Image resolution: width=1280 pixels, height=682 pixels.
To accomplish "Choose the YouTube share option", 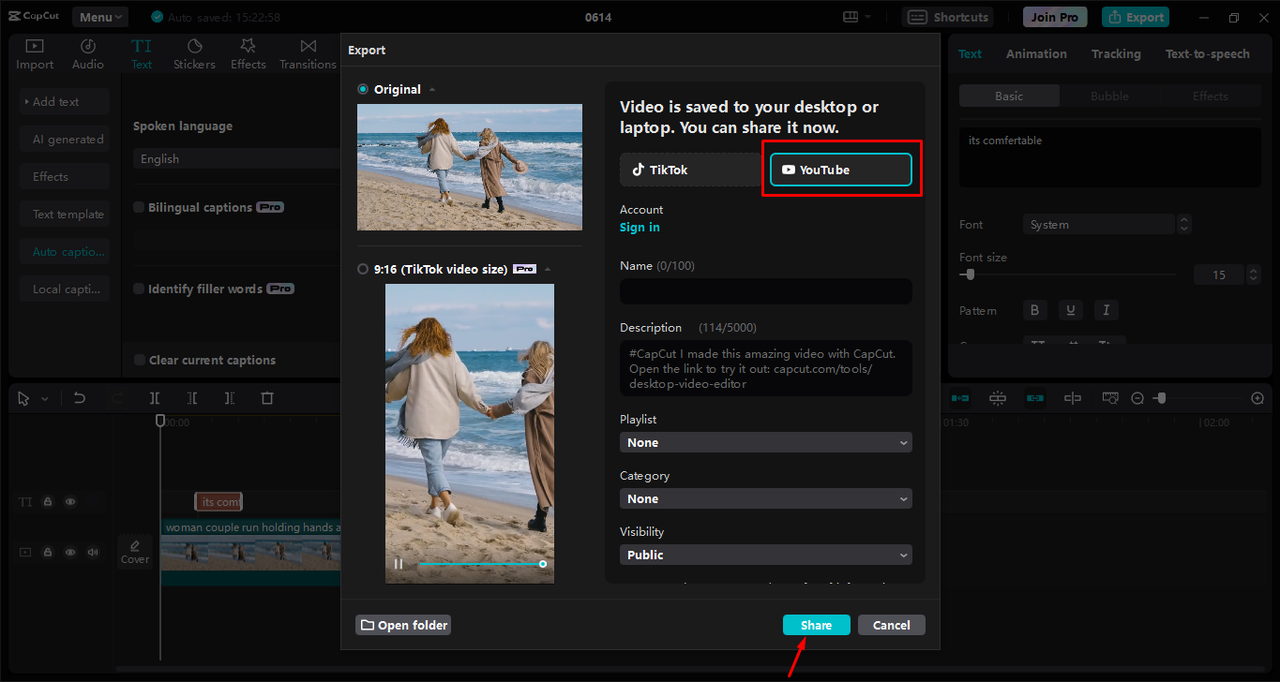I will tap(841, 170).
